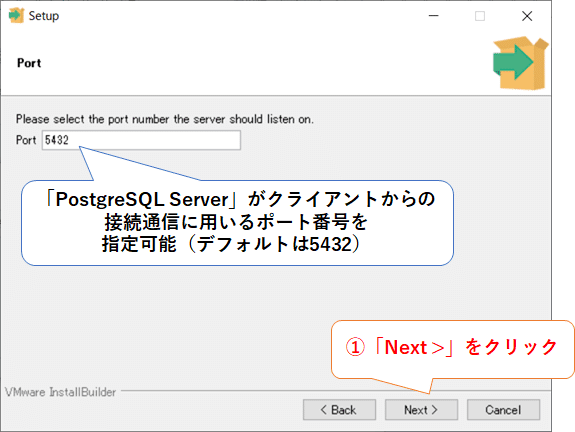Click the installer box logo in header
Viewport: 575px width, 432px height.
click(x=520, y=63)
